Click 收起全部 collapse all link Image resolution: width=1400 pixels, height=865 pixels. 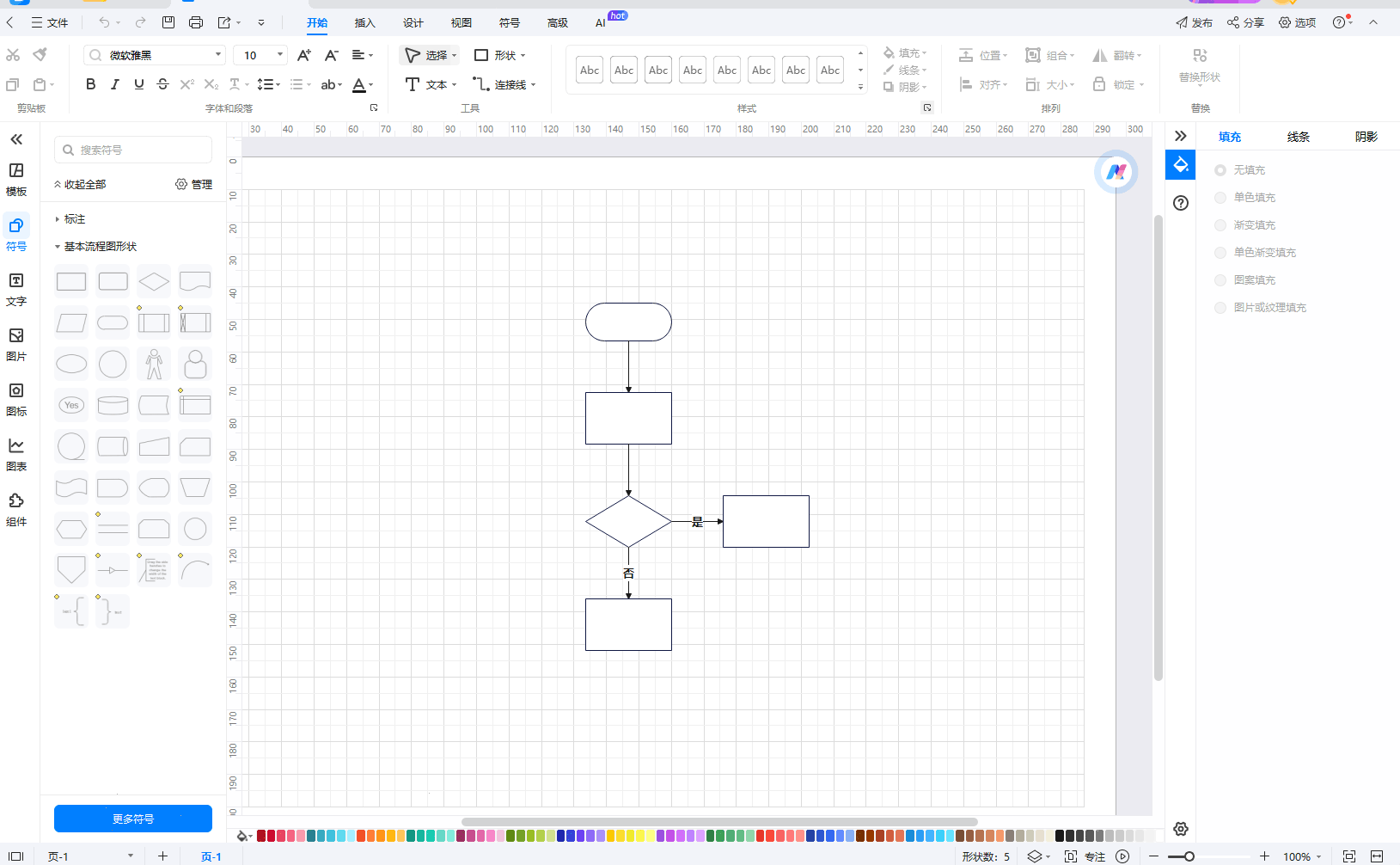[80, 184]
